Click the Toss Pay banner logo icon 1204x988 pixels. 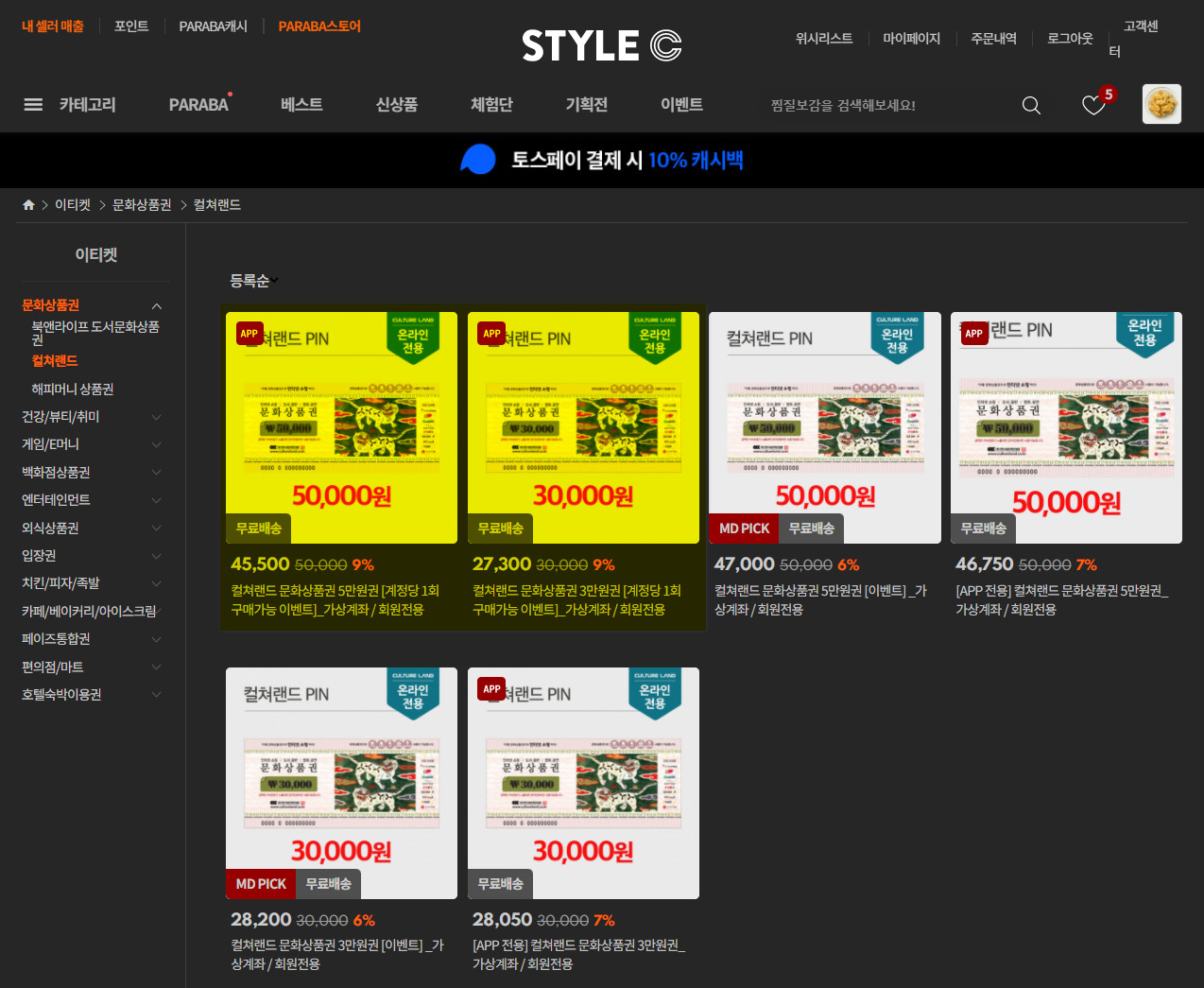click(478, 160)
